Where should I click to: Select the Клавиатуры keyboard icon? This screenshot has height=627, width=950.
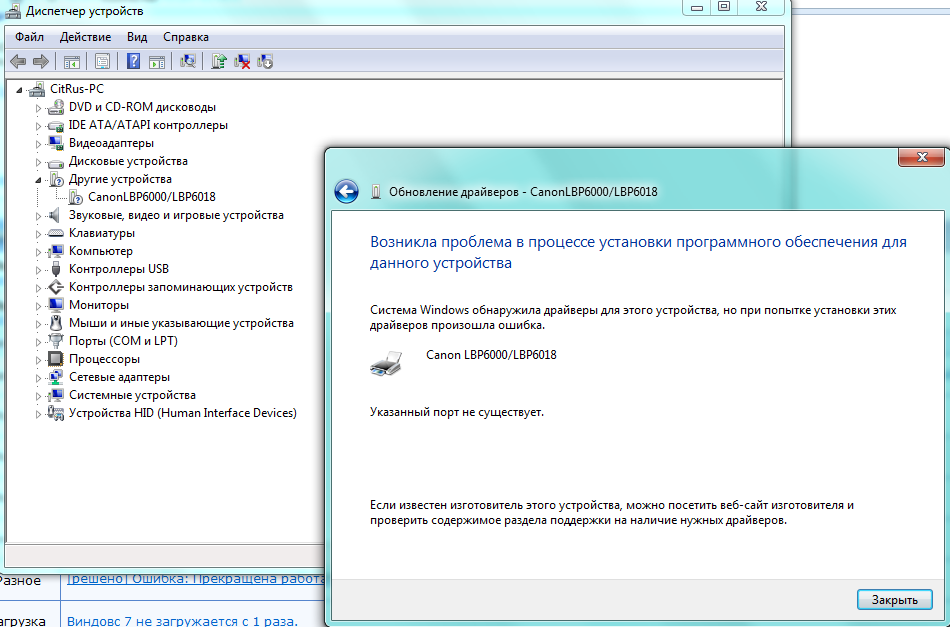(56, 233)
